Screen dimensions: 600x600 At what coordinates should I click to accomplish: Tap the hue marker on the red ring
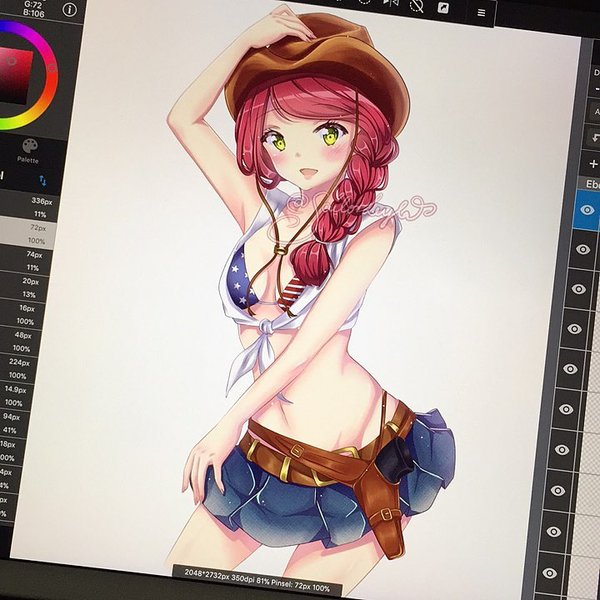pyautogui.click(x=52, y=69)
